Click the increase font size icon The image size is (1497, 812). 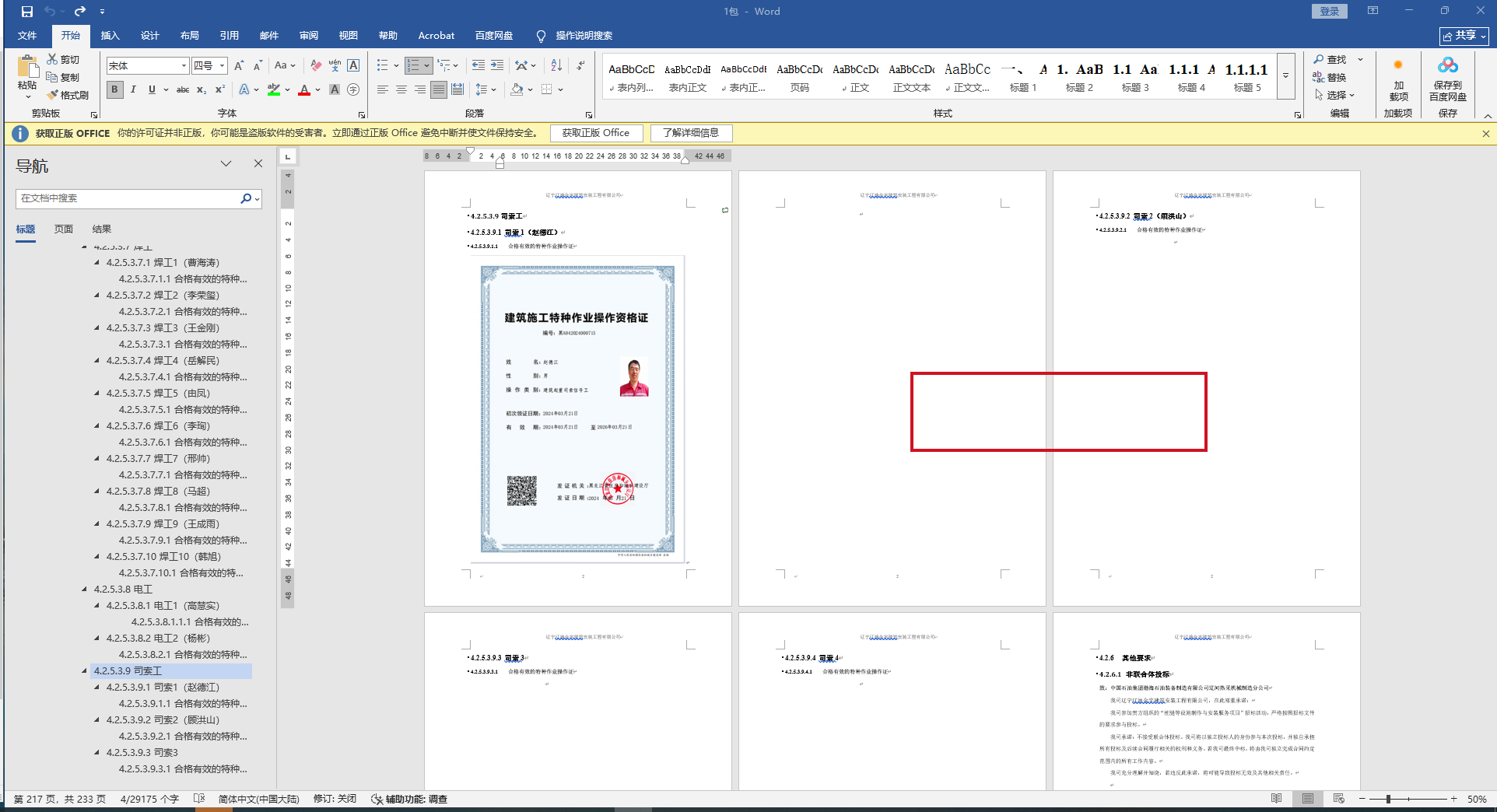239,65
